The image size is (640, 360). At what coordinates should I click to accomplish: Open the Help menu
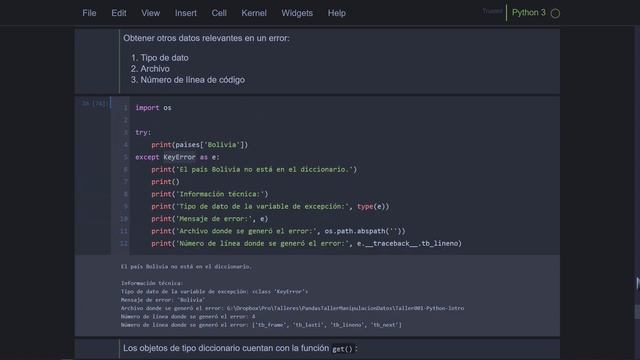pos(337,13)
